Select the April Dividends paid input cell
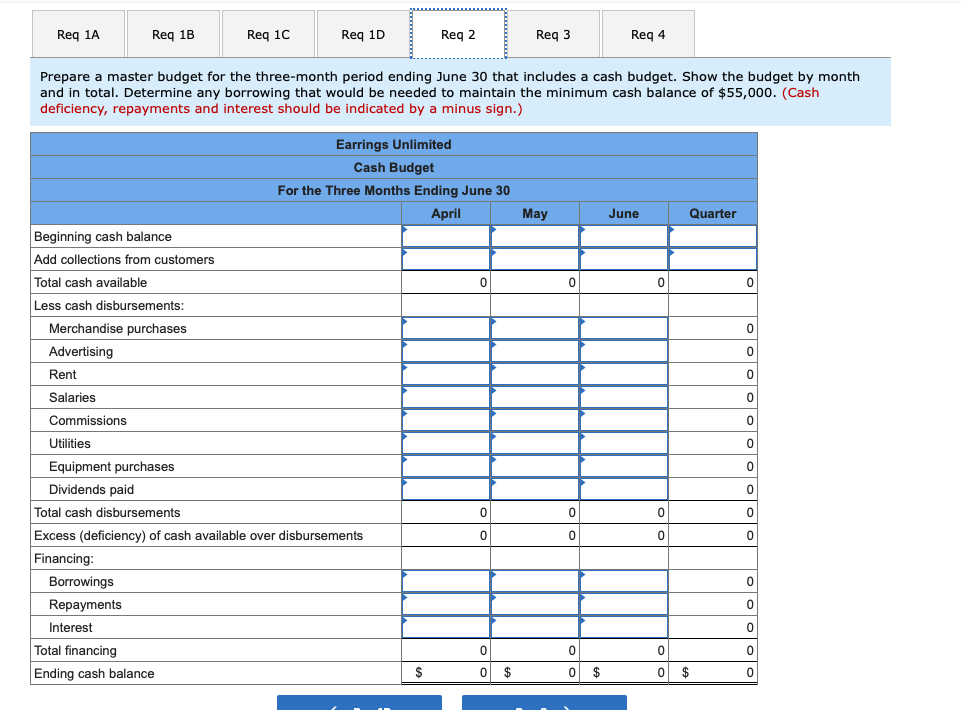The image size is (961, 718). tap(445, 489)
